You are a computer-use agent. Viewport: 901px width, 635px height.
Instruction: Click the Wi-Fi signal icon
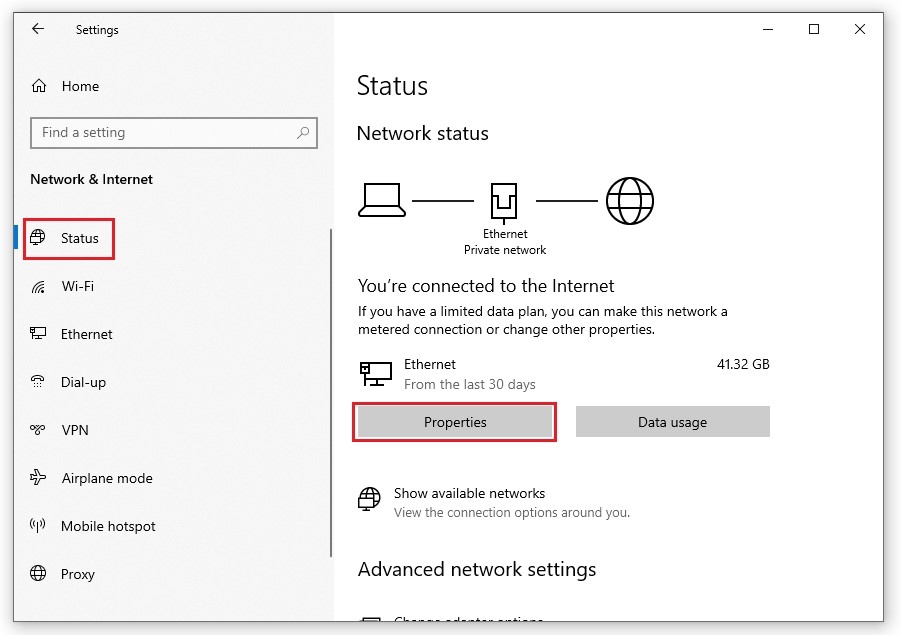39,286
